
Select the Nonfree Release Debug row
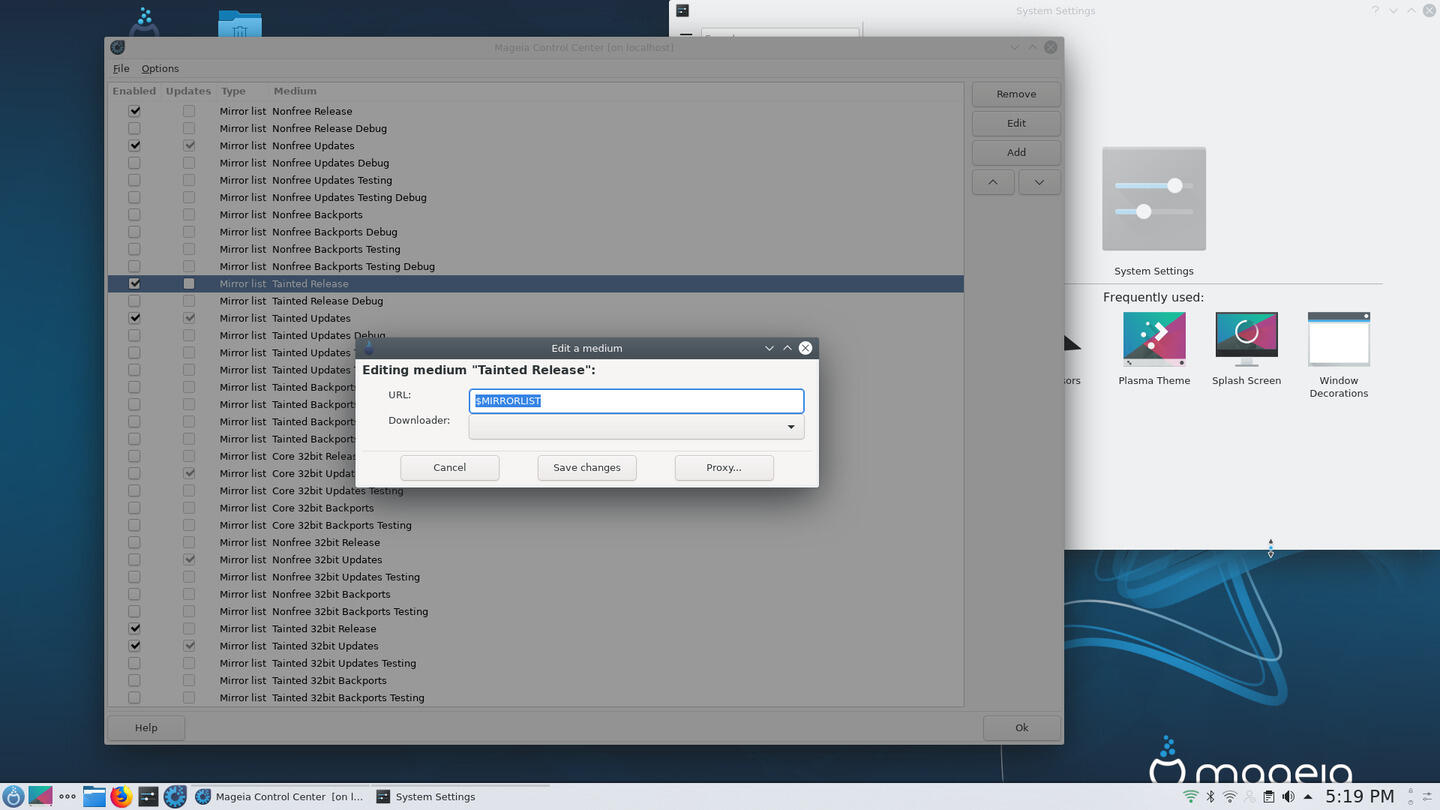[535, 129]
